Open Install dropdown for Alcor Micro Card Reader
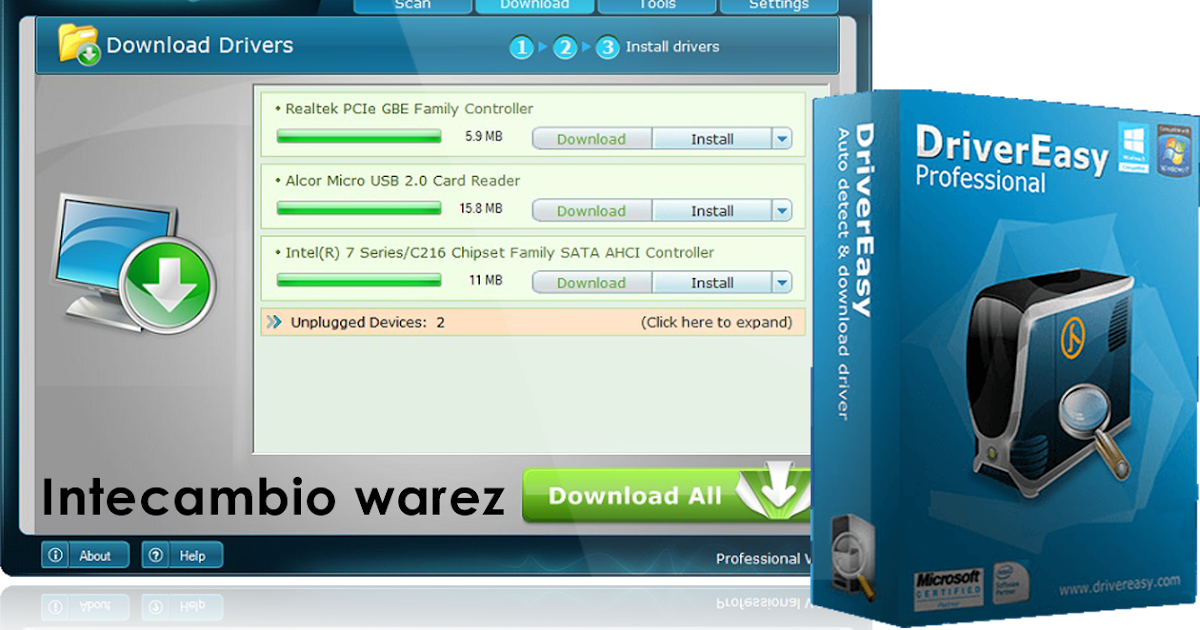 tap(782, 210)
